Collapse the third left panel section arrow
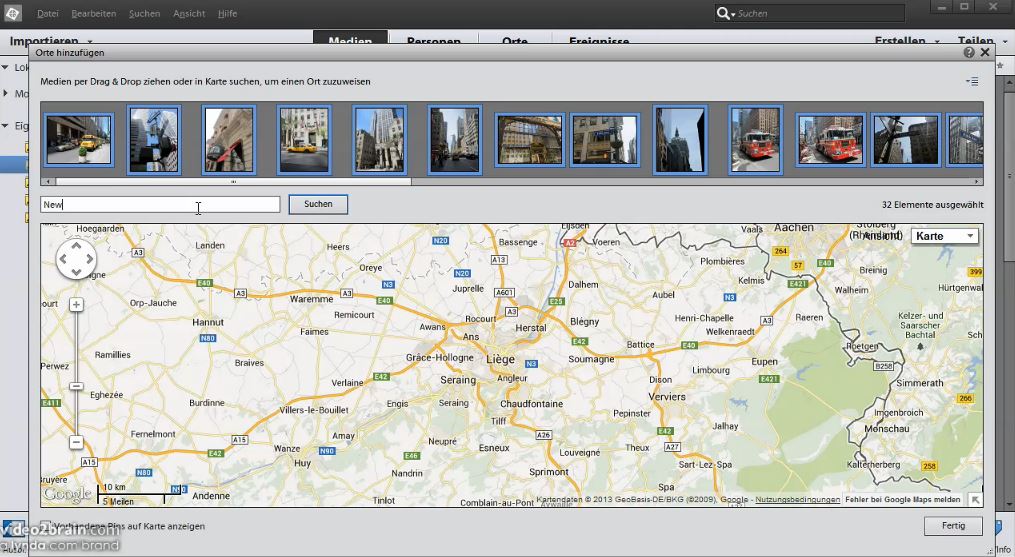1015x557 pixels. (5, 126)
